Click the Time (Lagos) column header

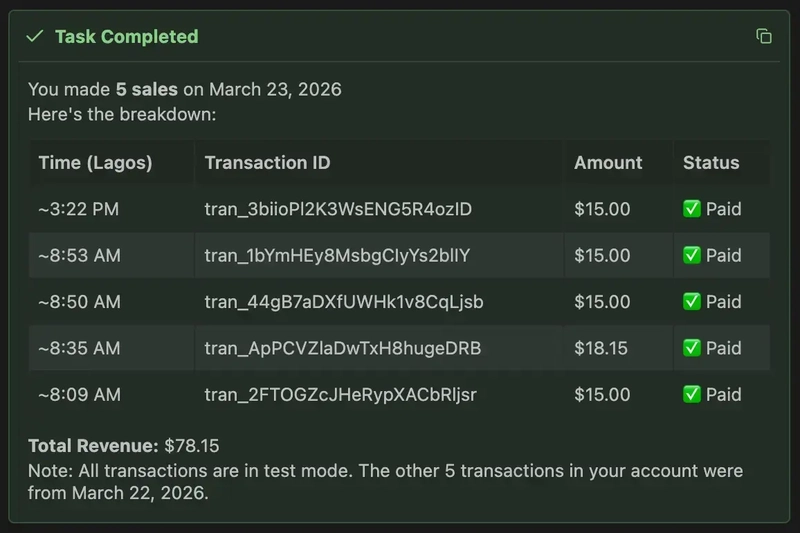click(95, 163)
